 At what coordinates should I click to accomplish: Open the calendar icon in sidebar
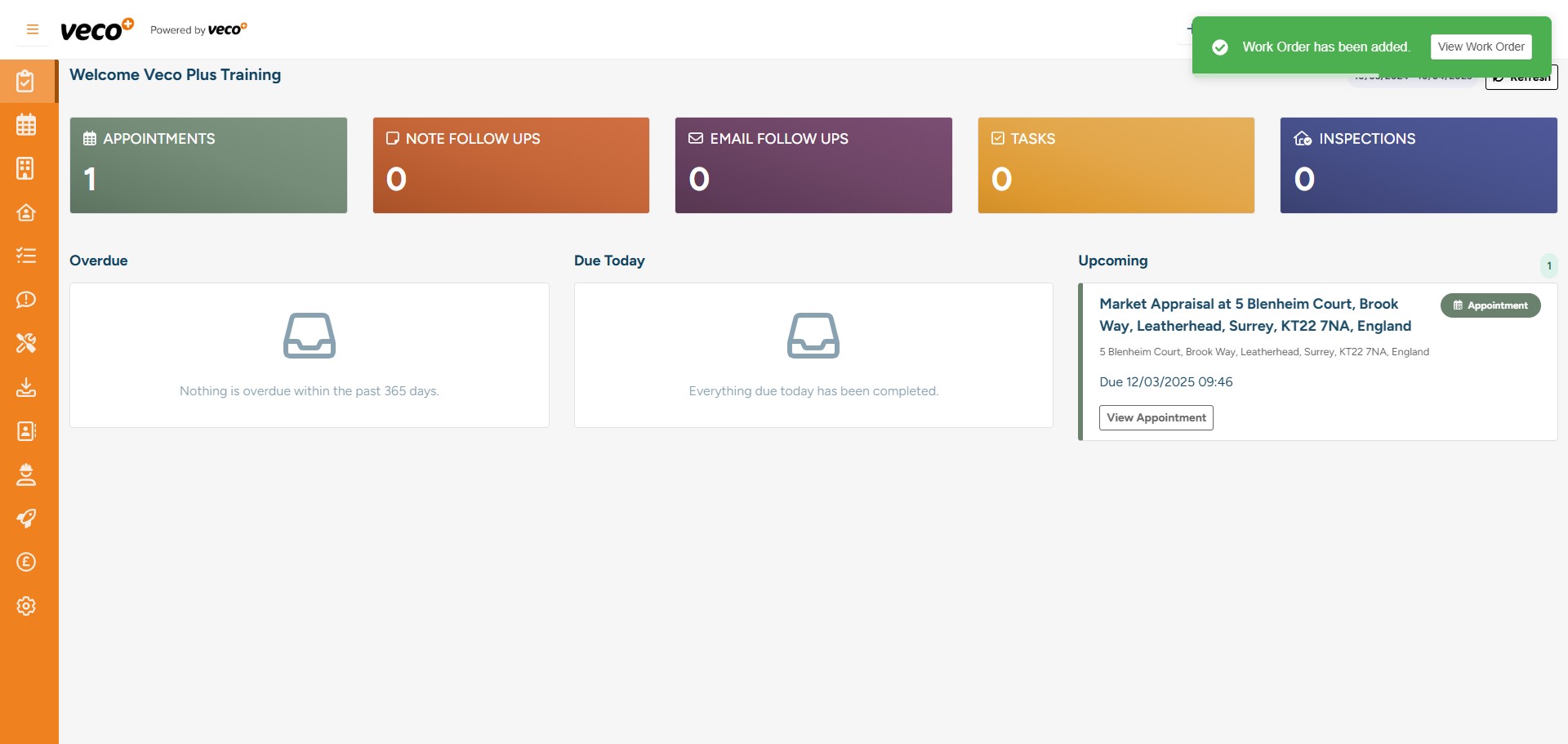pyautogui.click(x=26, y=125)
